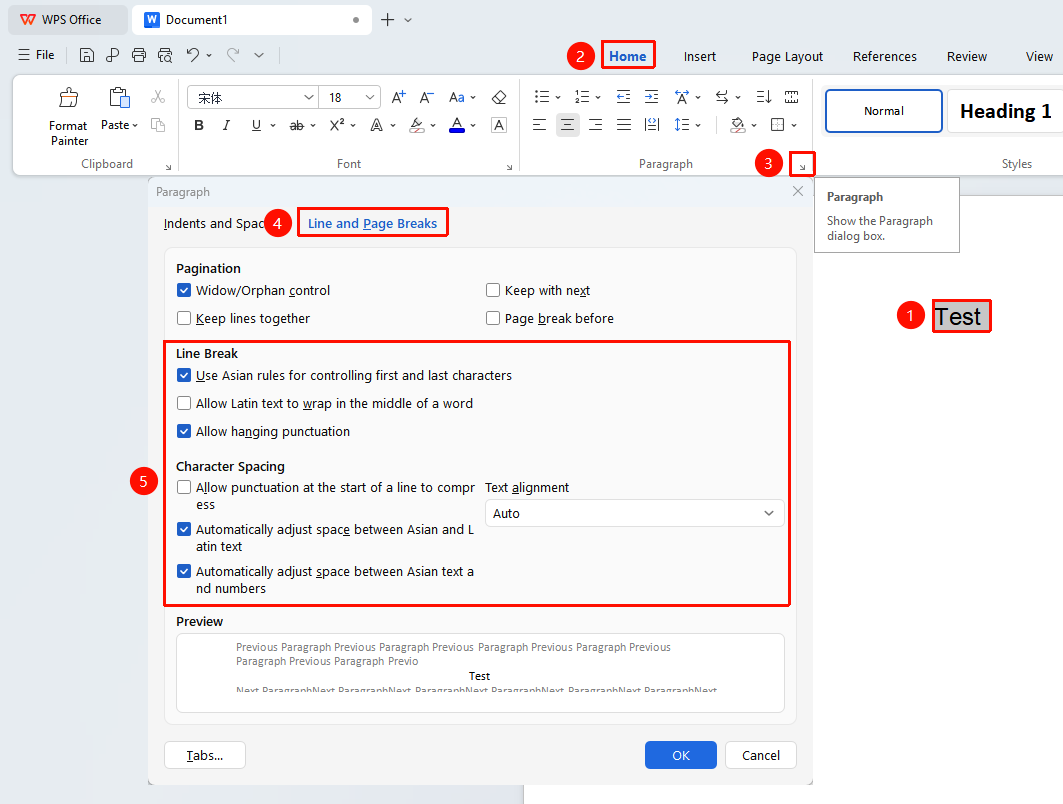Expand the font size 18 dropdown

[369, 98]
